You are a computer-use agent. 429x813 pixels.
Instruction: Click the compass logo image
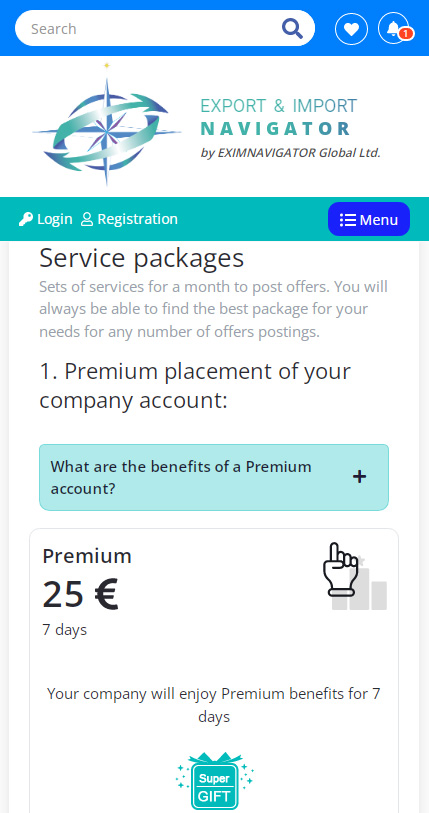[x=107, y=125]
